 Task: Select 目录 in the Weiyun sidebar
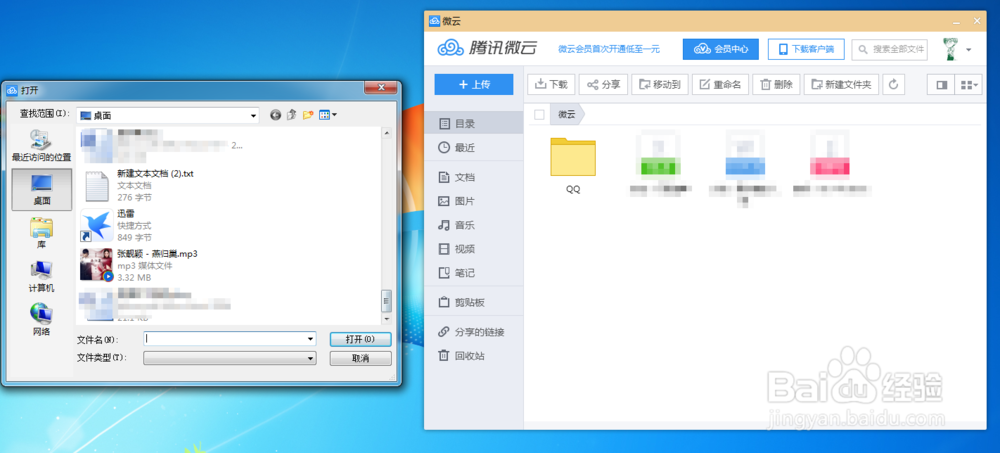click(x=473, y=124)
